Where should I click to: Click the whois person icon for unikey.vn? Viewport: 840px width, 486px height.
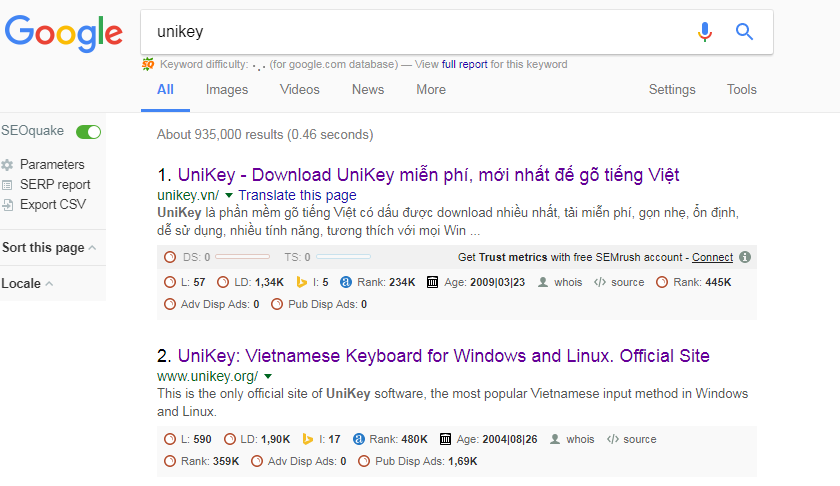pyautogui.click(x=543, y=282)
